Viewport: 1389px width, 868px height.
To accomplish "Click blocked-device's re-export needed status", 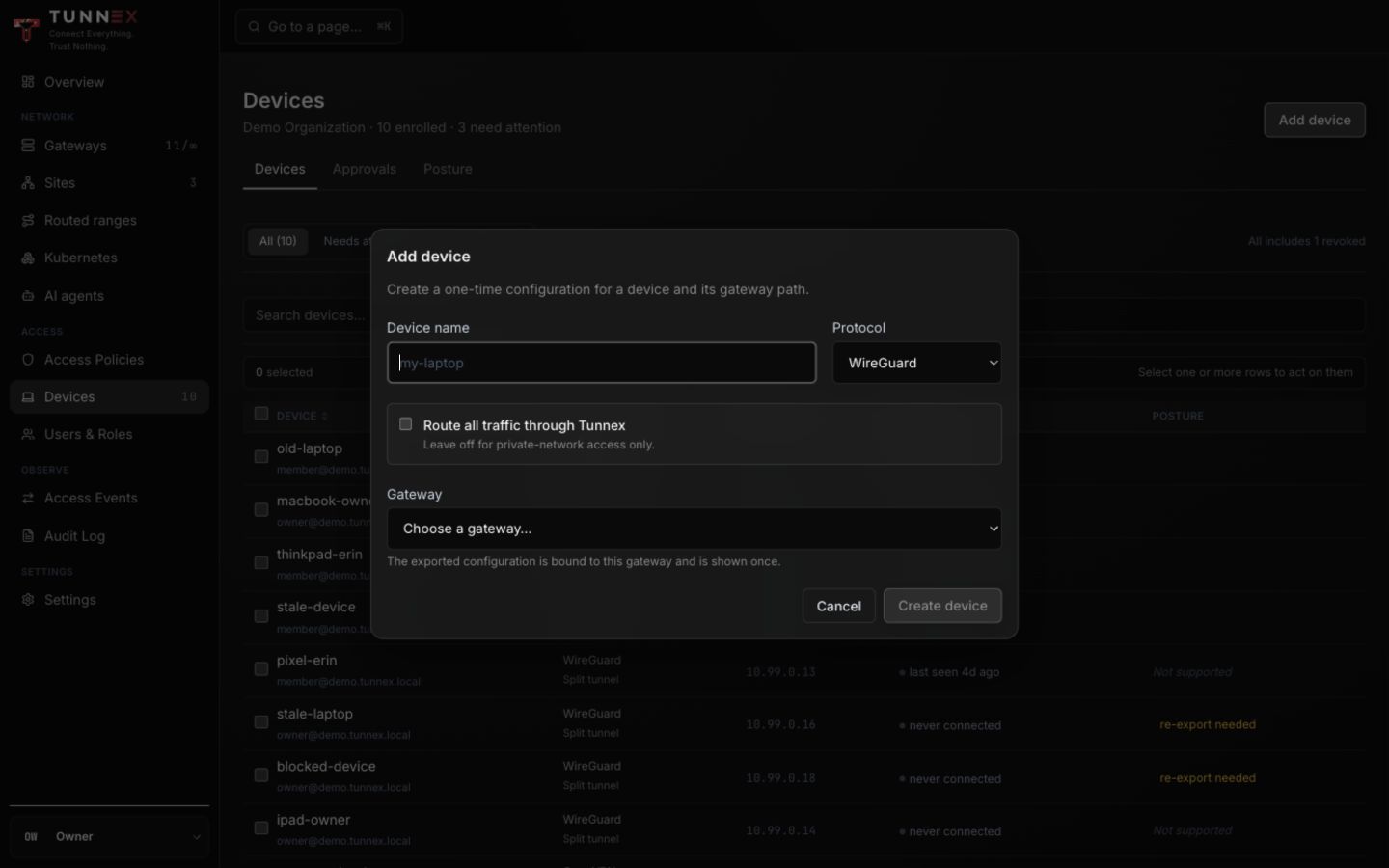I will tap(1208, 778).
